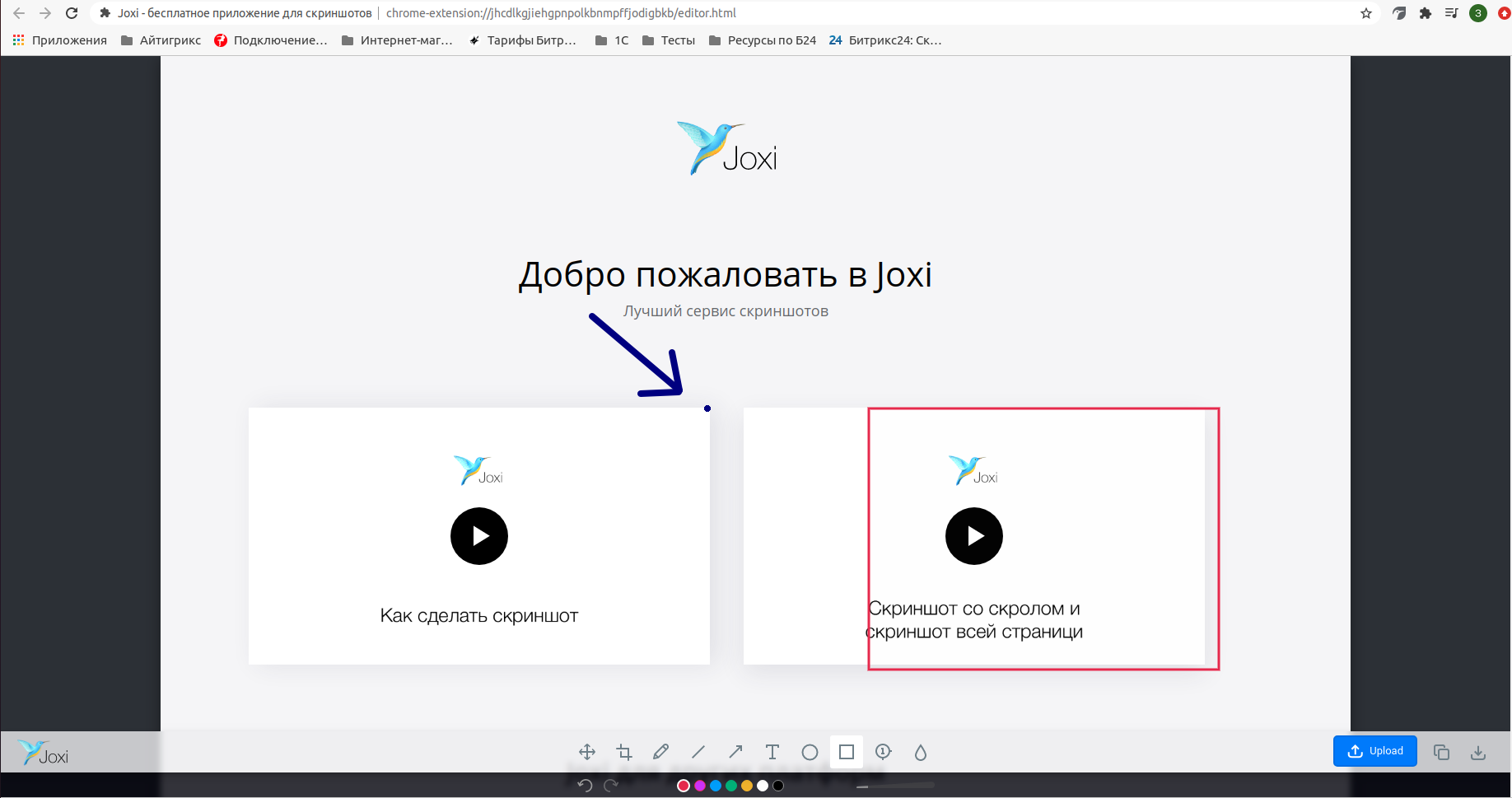Select the Circle shape tool
This screenshot has height=798, width=1512.
pyautogui.click(x=810, y=752)
